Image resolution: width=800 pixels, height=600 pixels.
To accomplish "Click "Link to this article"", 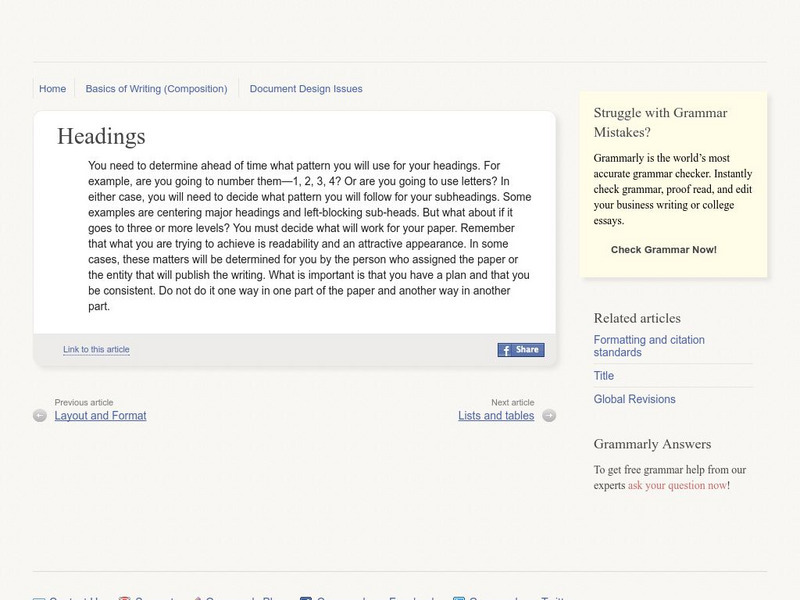I will [96, 350].
